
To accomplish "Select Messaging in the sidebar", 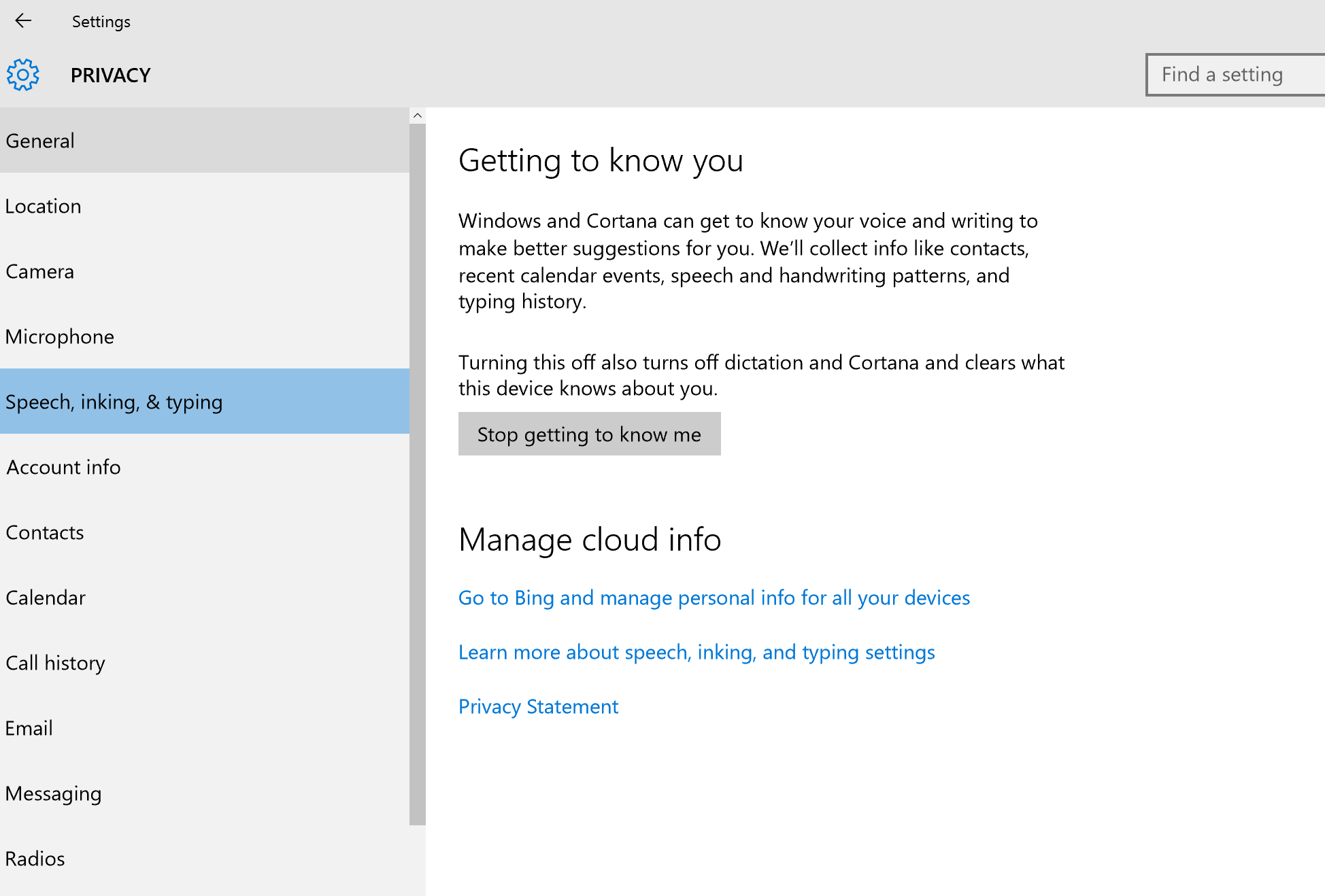I will pos(205,793).
